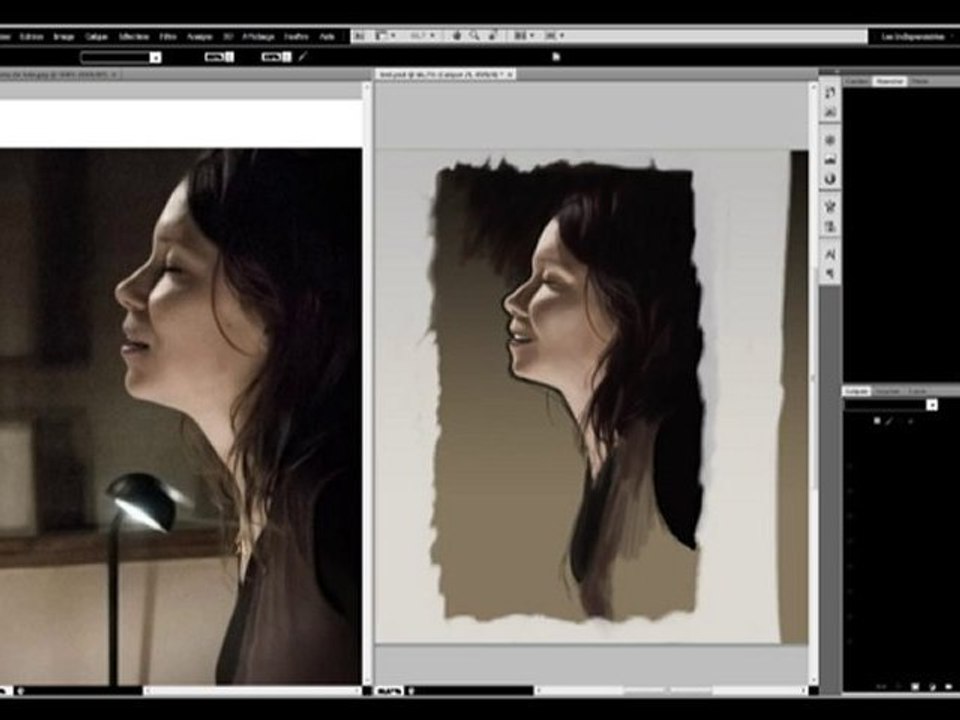Open the Filtre menu
Image resolution: width=960 pixels, height=720 pixels.
(x=168, y=37)
